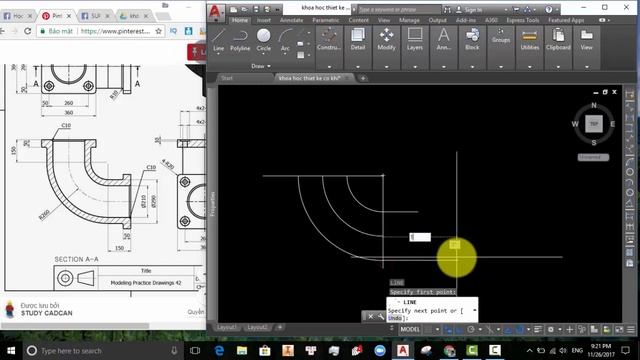Expand arrow under the Layers panel
Viewport: 640px width, 360px height.
point(415,67)
